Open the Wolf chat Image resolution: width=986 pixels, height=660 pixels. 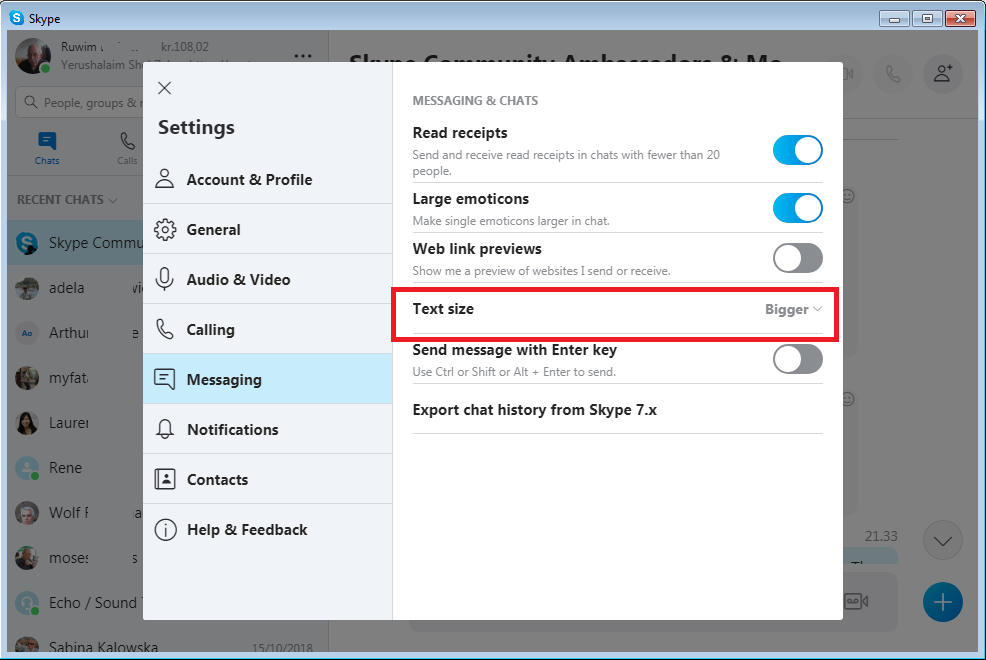pos(75,512)
